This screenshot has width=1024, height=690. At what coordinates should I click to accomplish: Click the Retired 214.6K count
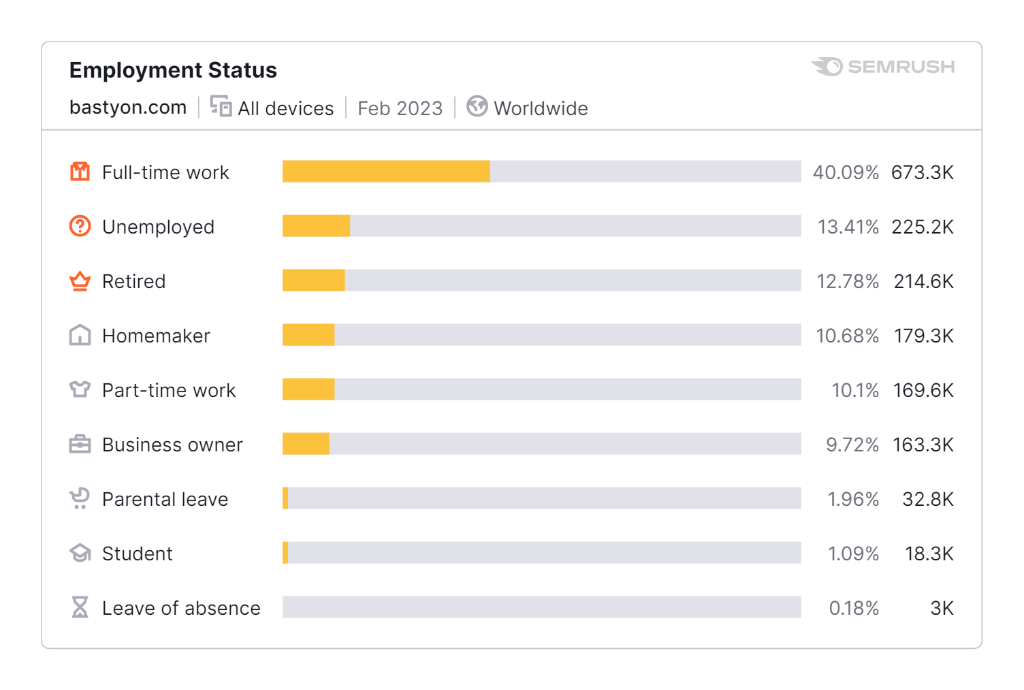(923, 281)
